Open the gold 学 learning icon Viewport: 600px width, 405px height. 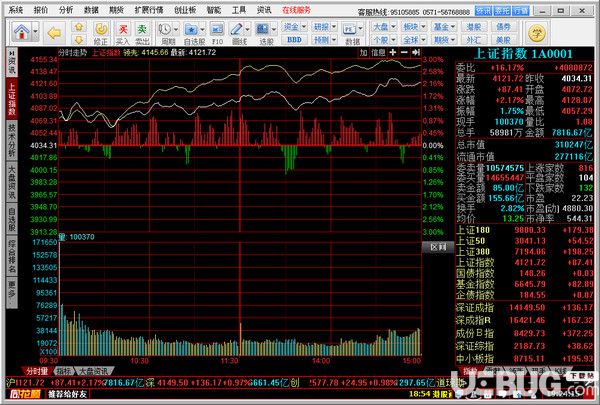[536, 33]
